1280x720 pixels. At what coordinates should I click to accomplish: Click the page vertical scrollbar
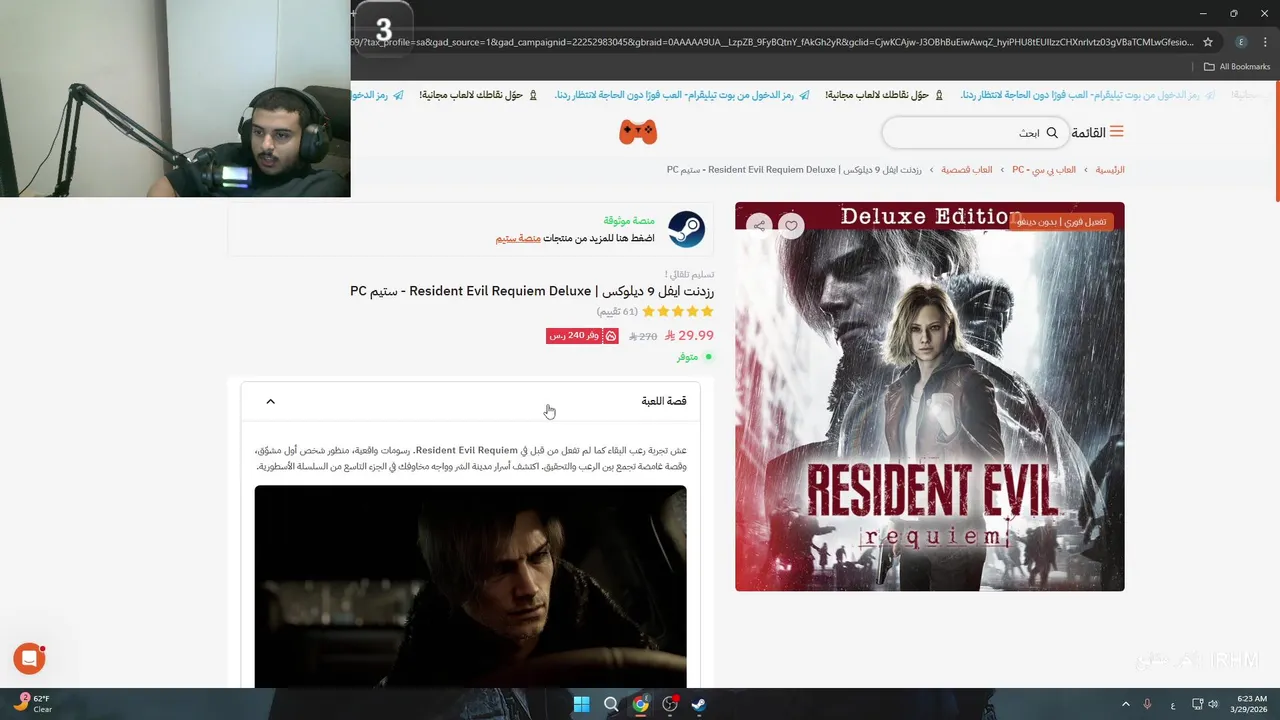click(x=1276, y=140)
